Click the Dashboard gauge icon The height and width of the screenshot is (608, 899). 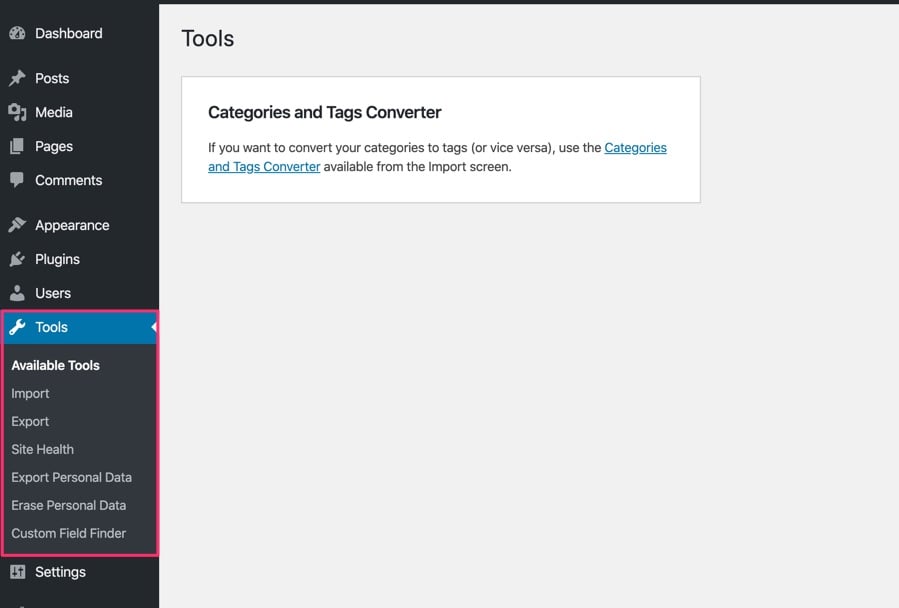[x=17, y=33]
